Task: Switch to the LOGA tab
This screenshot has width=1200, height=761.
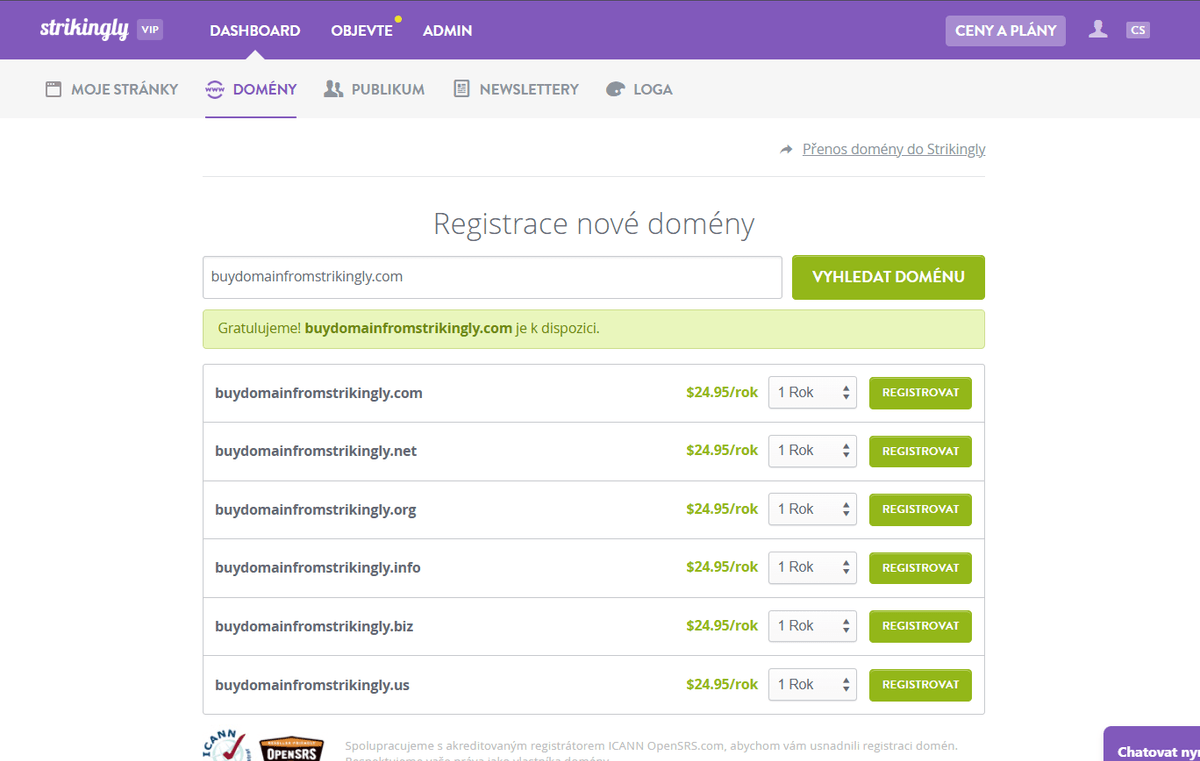Action: coord(639,89)
